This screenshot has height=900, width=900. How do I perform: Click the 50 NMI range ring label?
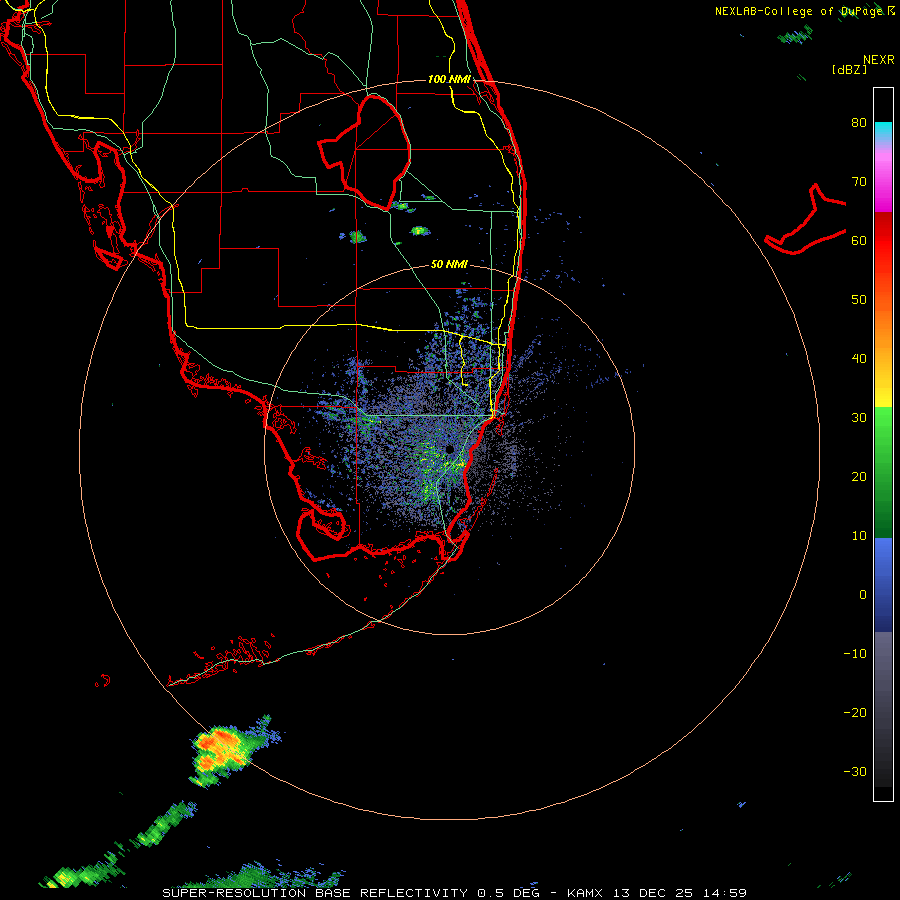tap(449, 265)
